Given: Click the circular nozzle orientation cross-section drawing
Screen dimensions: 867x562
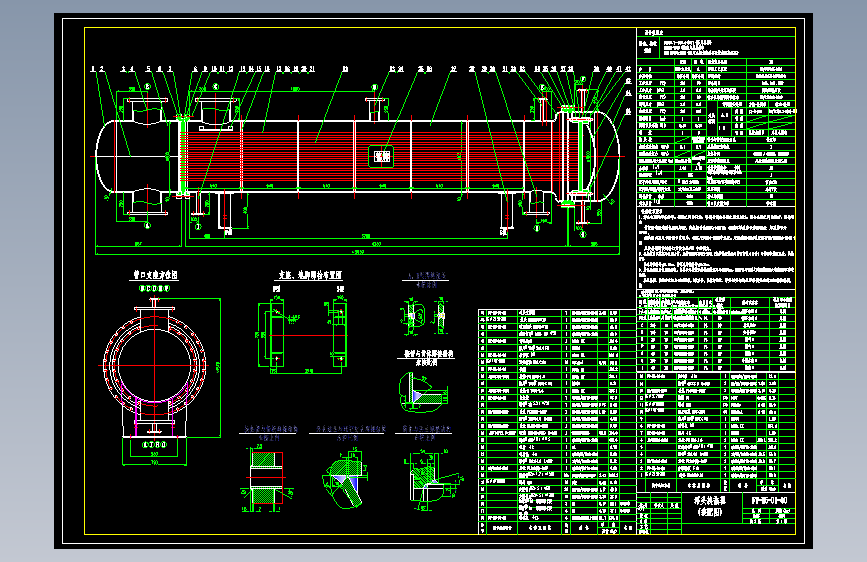Looking at the screenshot, I should 155,366.
